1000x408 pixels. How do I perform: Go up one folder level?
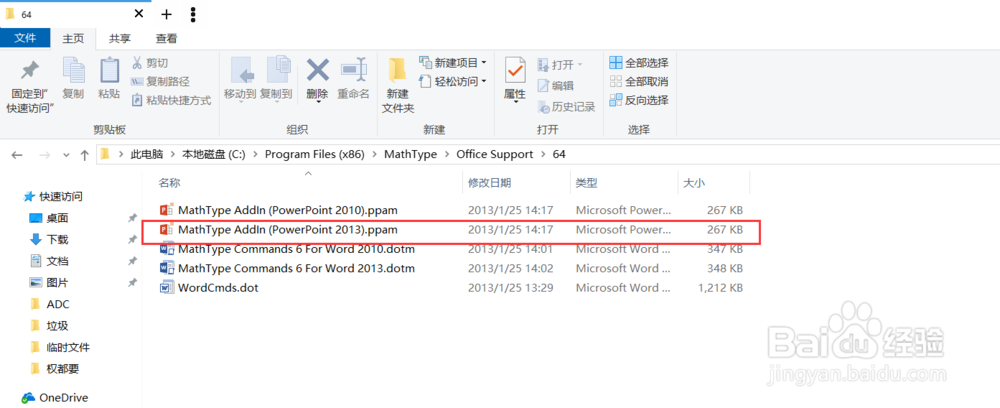click(85, 154)
